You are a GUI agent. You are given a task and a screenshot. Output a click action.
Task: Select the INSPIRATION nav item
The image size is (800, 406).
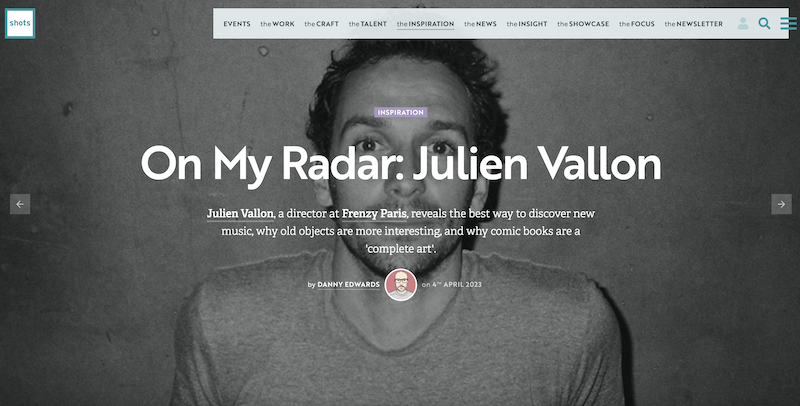click(426, 24)
